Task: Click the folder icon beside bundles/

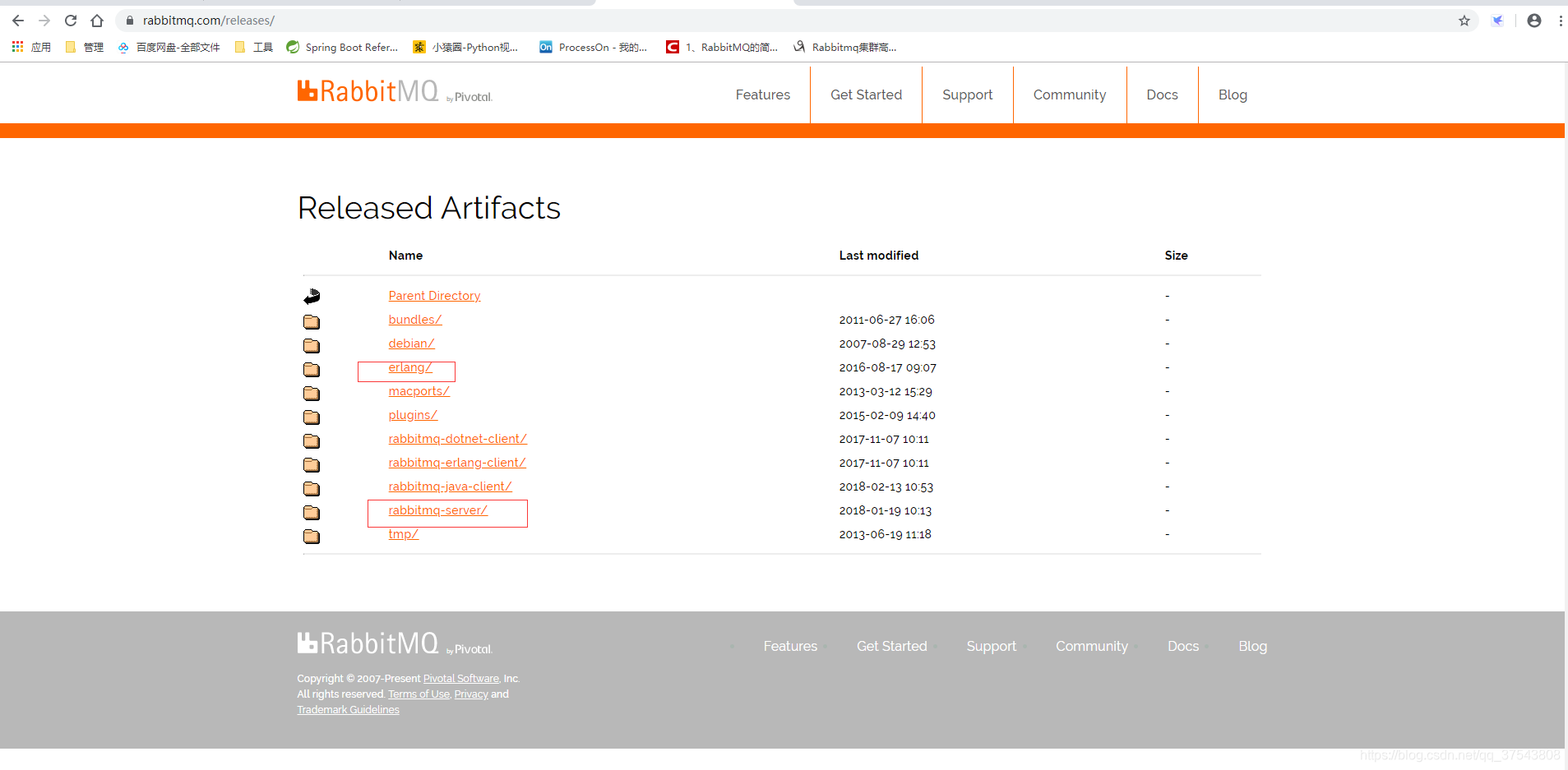Action: pos(312,321)
